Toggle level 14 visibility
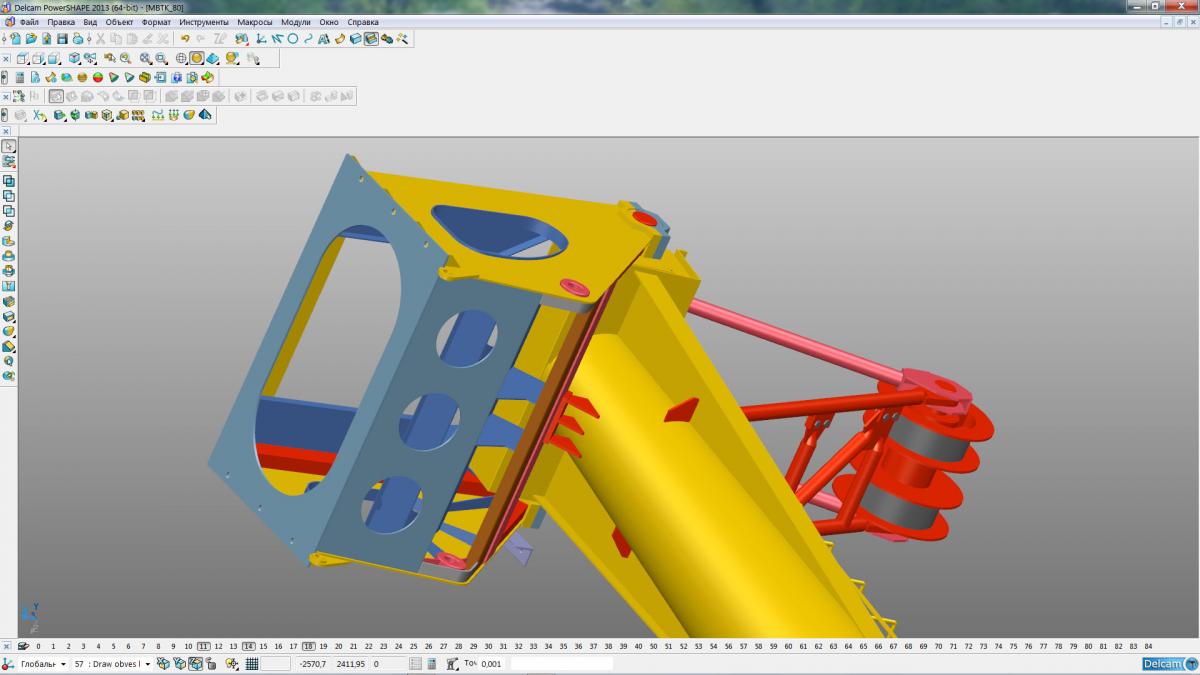 [248, 646]
